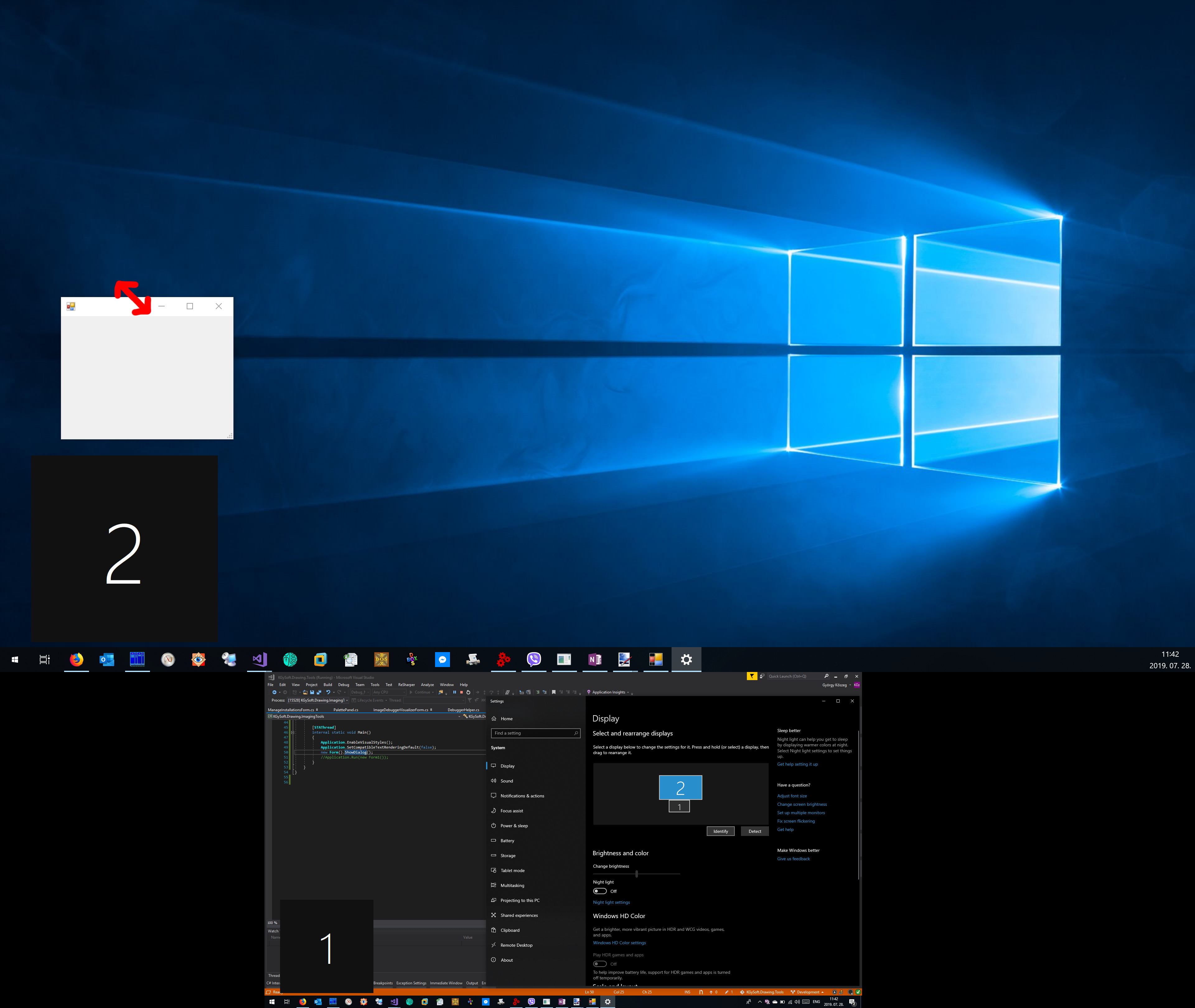Turn on the Night light toggle
The height and width of the screenshot is (1008, 1195).
(x=599, y=891)
